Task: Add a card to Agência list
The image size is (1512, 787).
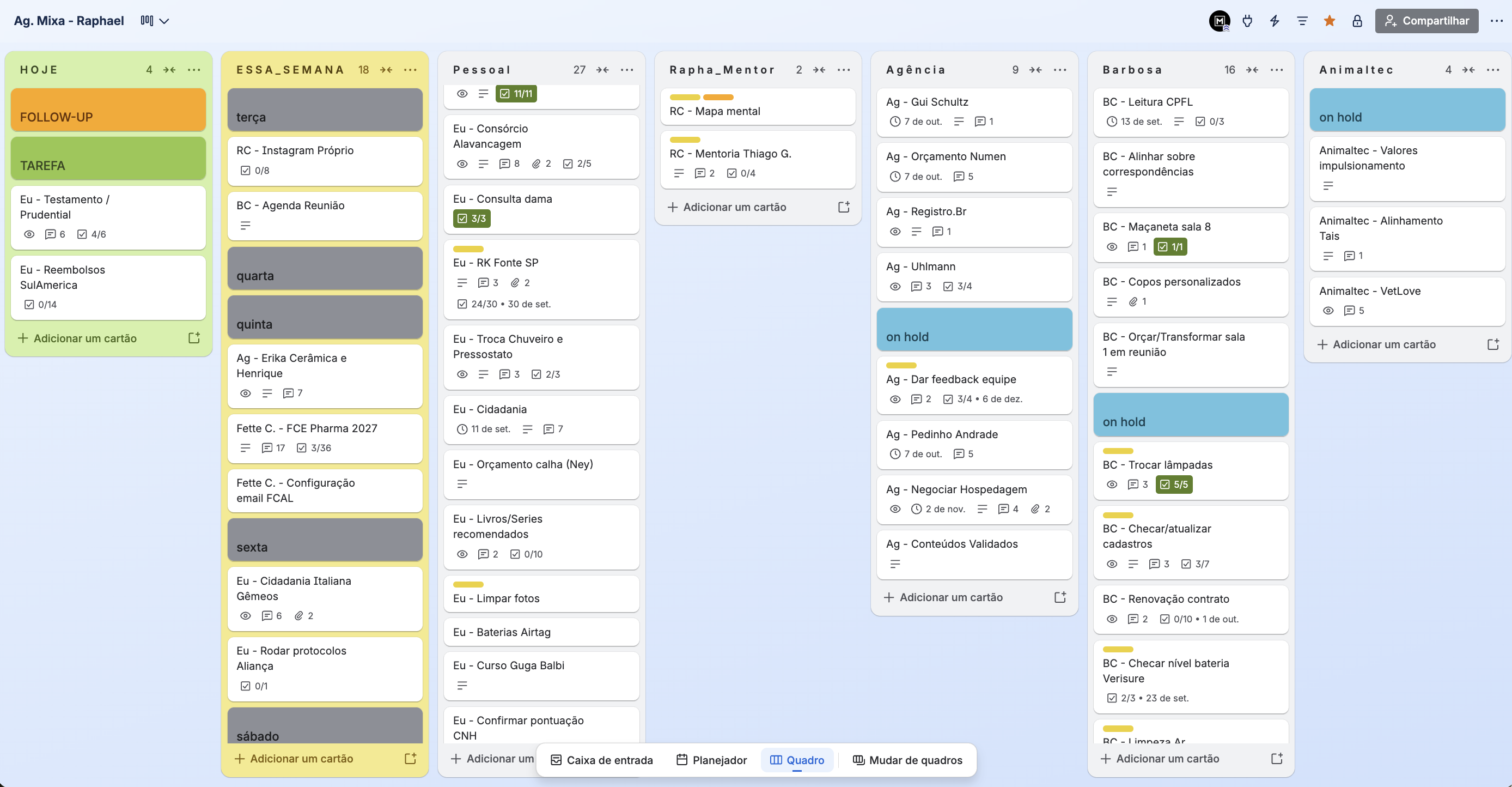Action: click(x=943, y=597)
